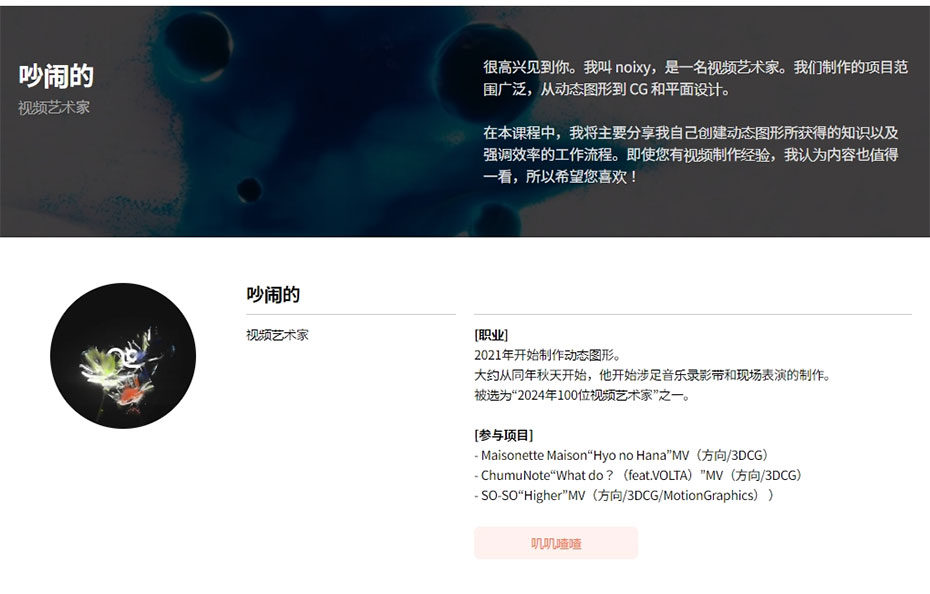Screen dimensions: 930x594
Task: Click the banner paragraph starting 在本课程中
Action: [x=690, y=154]
